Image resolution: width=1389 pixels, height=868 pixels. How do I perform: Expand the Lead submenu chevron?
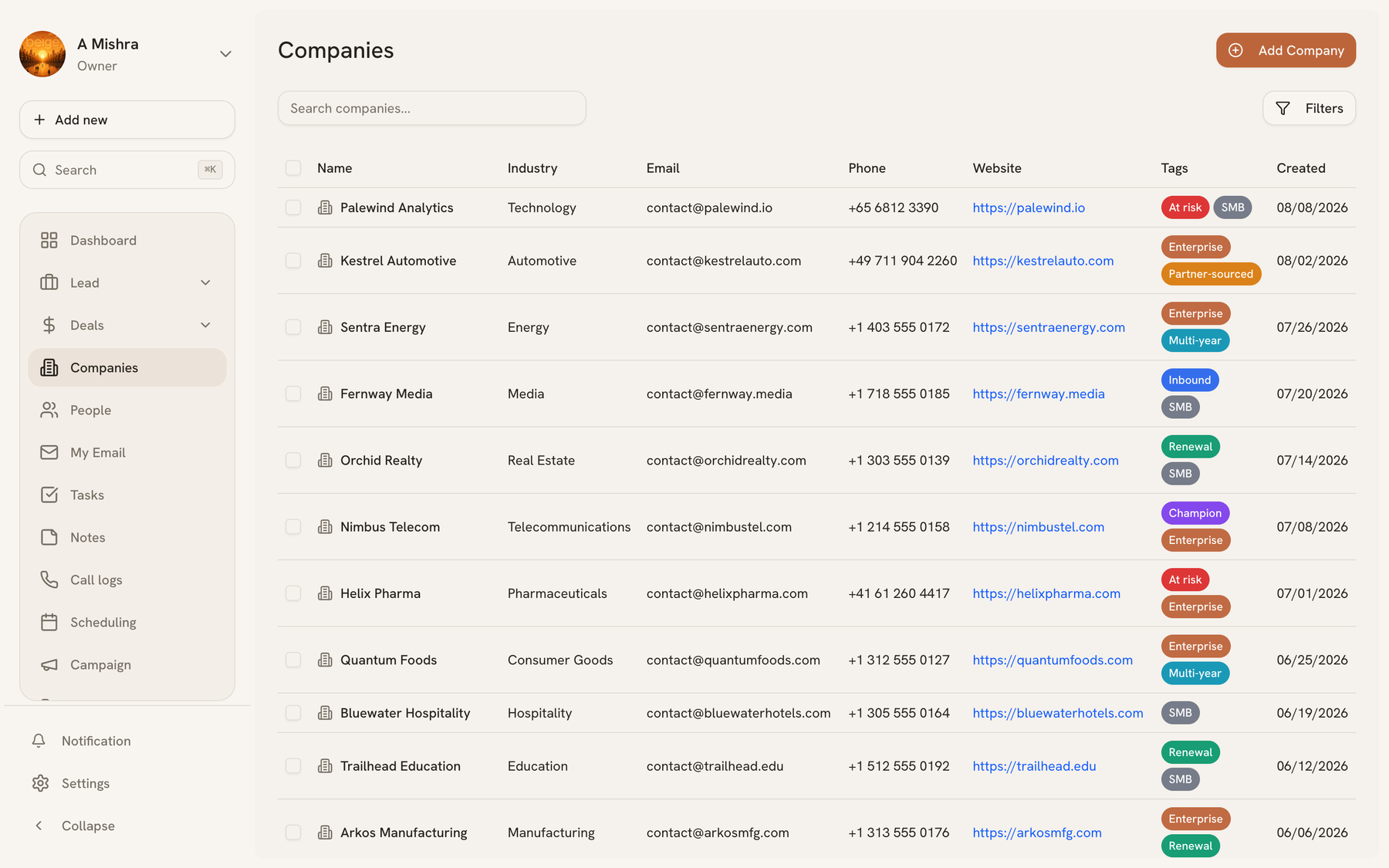205,283
